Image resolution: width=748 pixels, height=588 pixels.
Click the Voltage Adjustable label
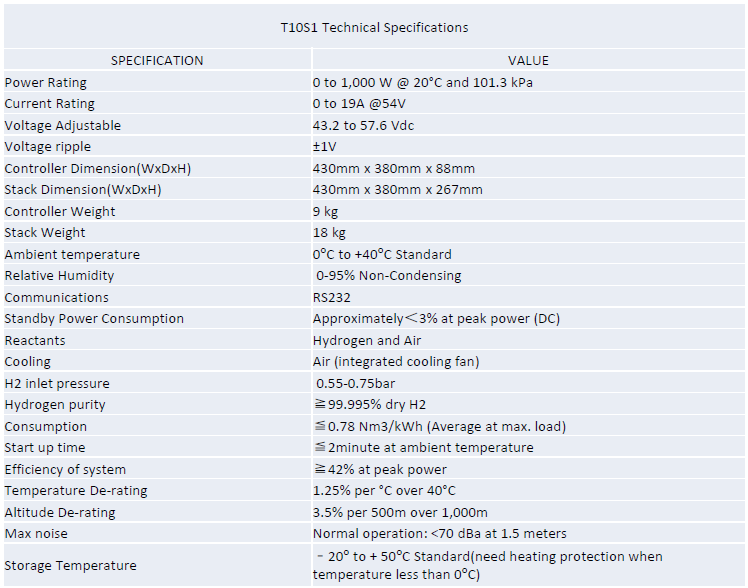tap(63, 126)
